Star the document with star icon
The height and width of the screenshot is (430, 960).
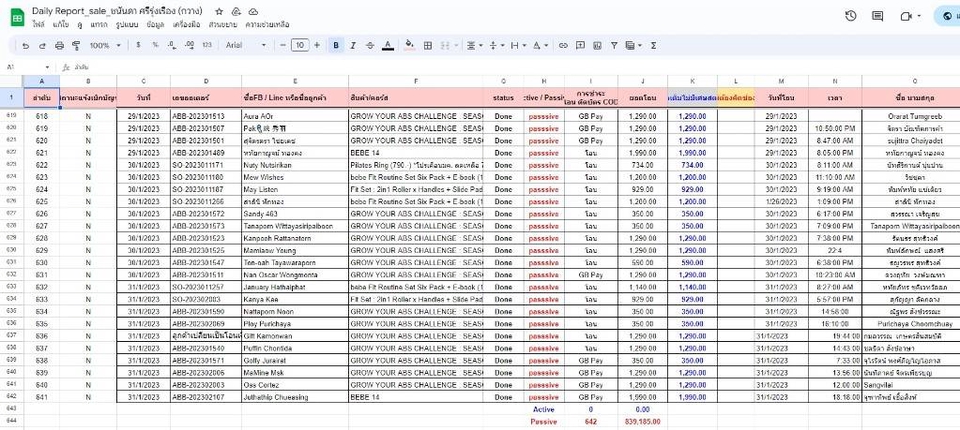[x=219, y=12]
